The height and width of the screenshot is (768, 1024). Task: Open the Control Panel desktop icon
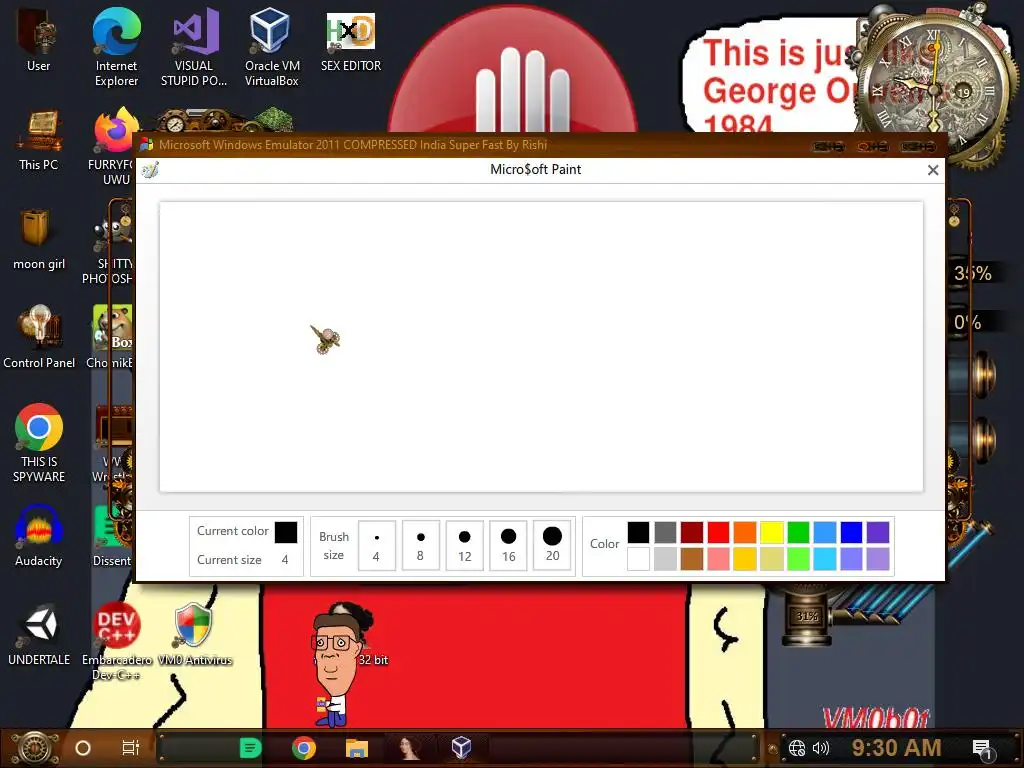39,336
